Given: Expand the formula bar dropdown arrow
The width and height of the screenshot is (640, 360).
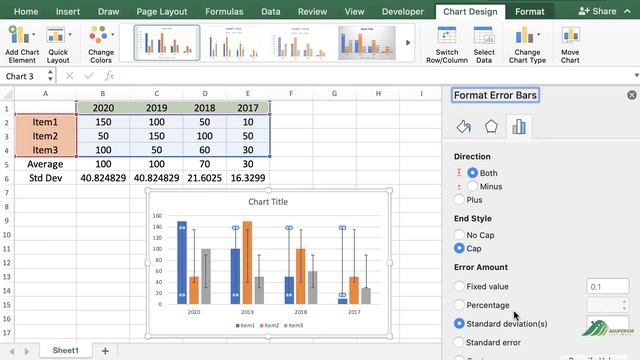Looking at the screenshot, I should (x=636, y=76).
